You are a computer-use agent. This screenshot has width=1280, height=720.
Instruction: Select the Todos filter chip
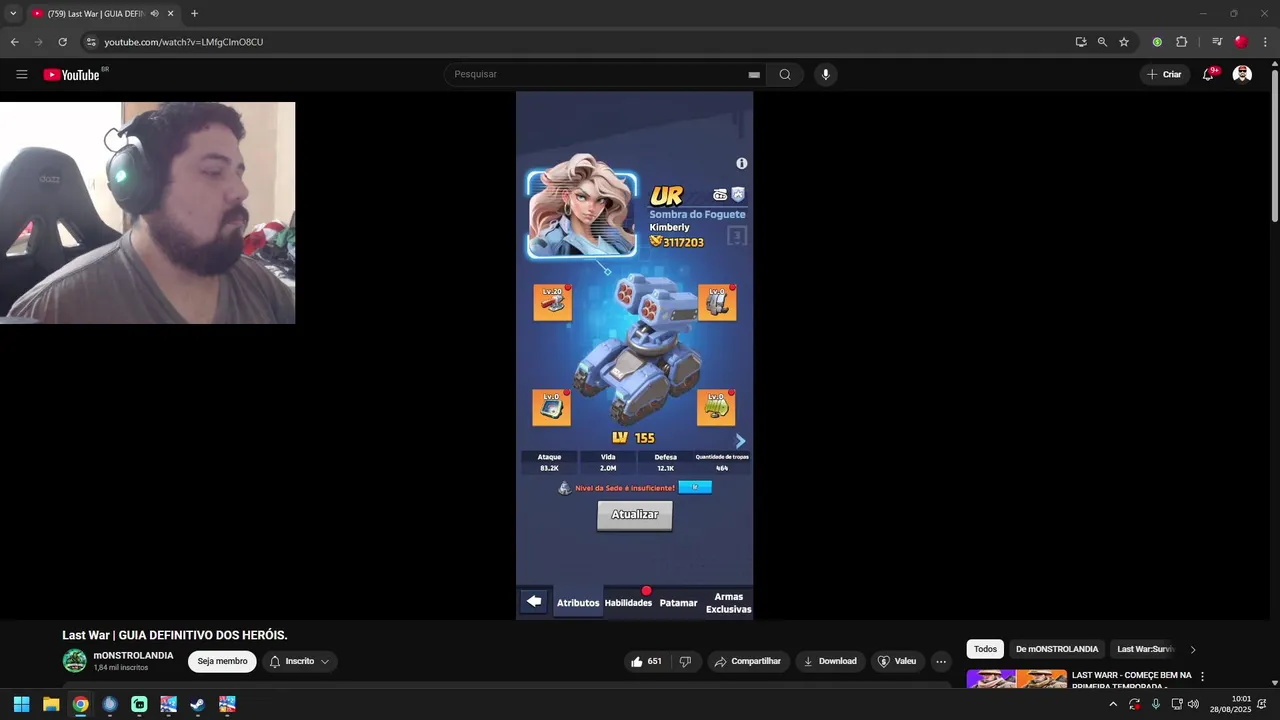click(x=985, y=649)
